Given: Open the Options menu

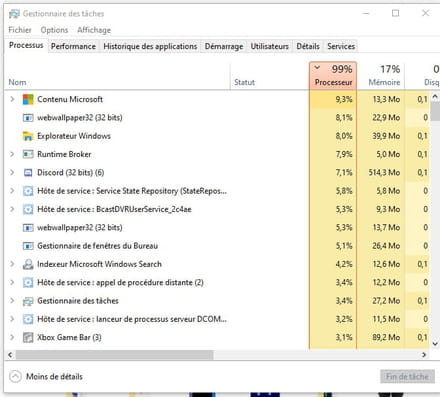Looking at the screenshot, I should point(54,30).
